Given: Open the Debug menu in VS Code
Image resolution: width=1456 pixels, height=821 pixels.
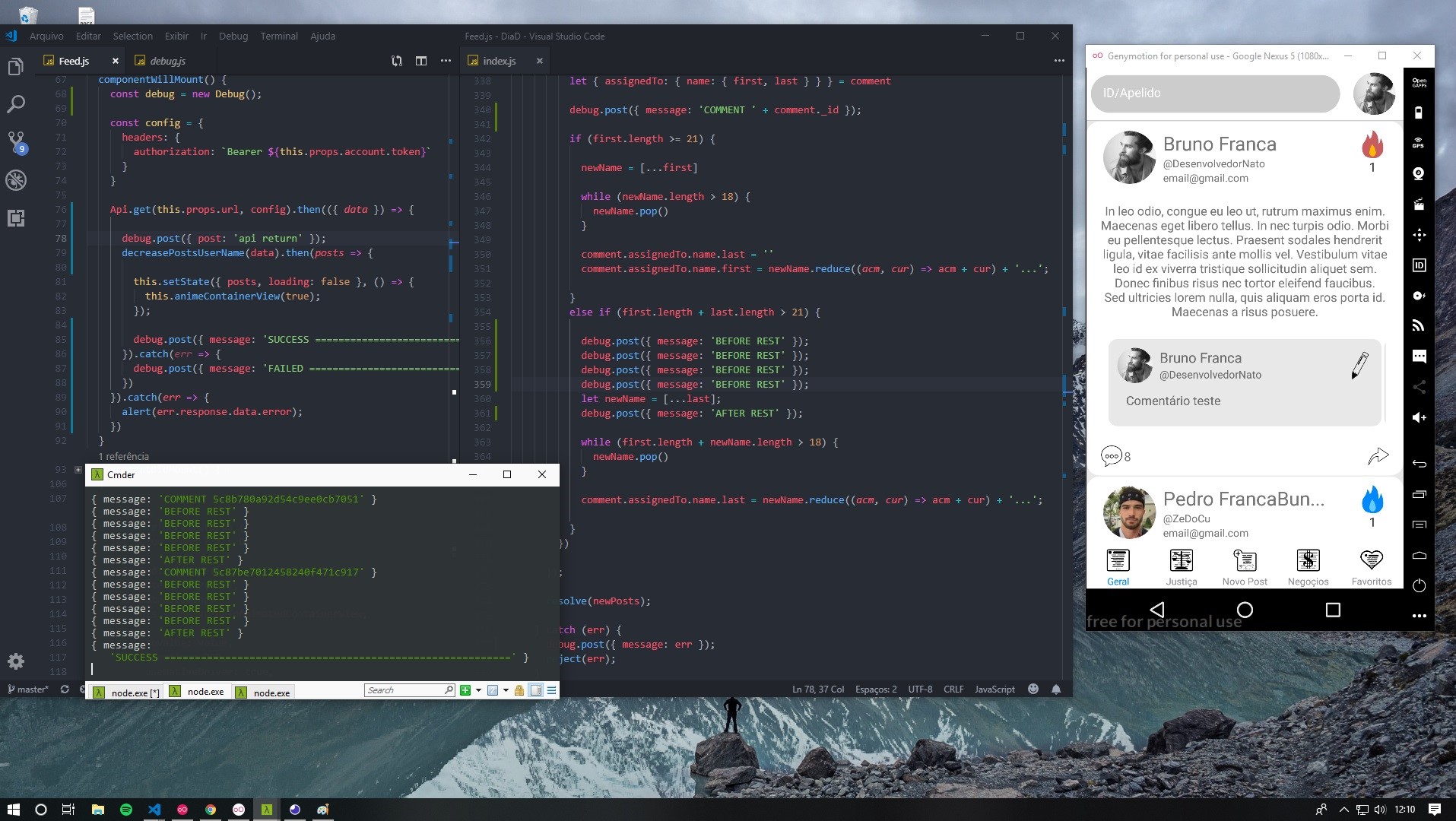Looking at the screenshot, I should click(233, 36).
